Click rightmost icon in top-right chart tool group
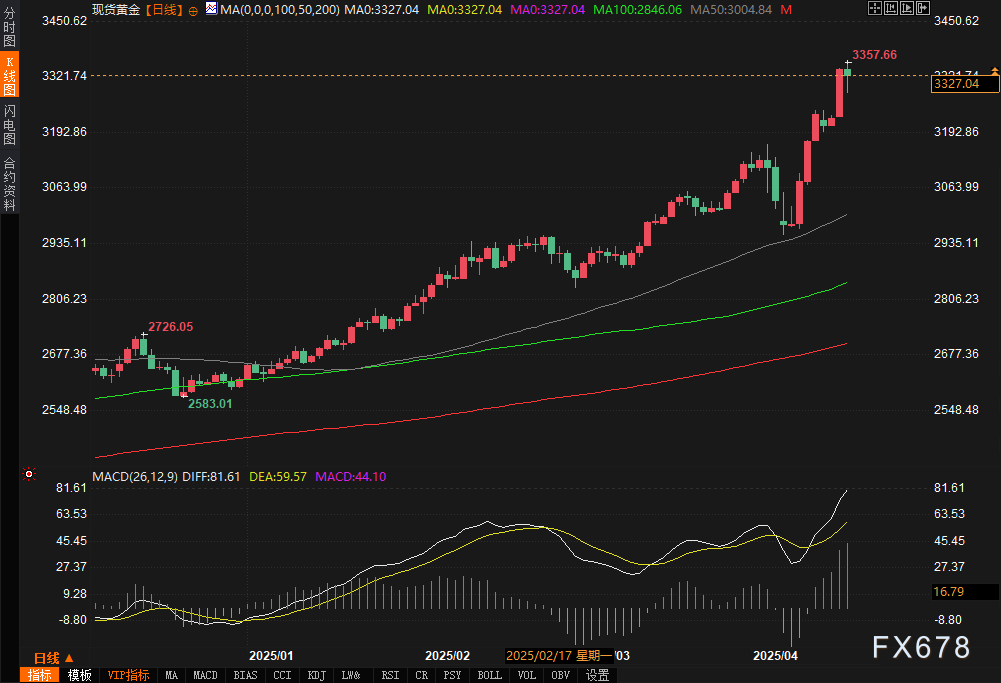1001x683 pixels. pos(921,8)
